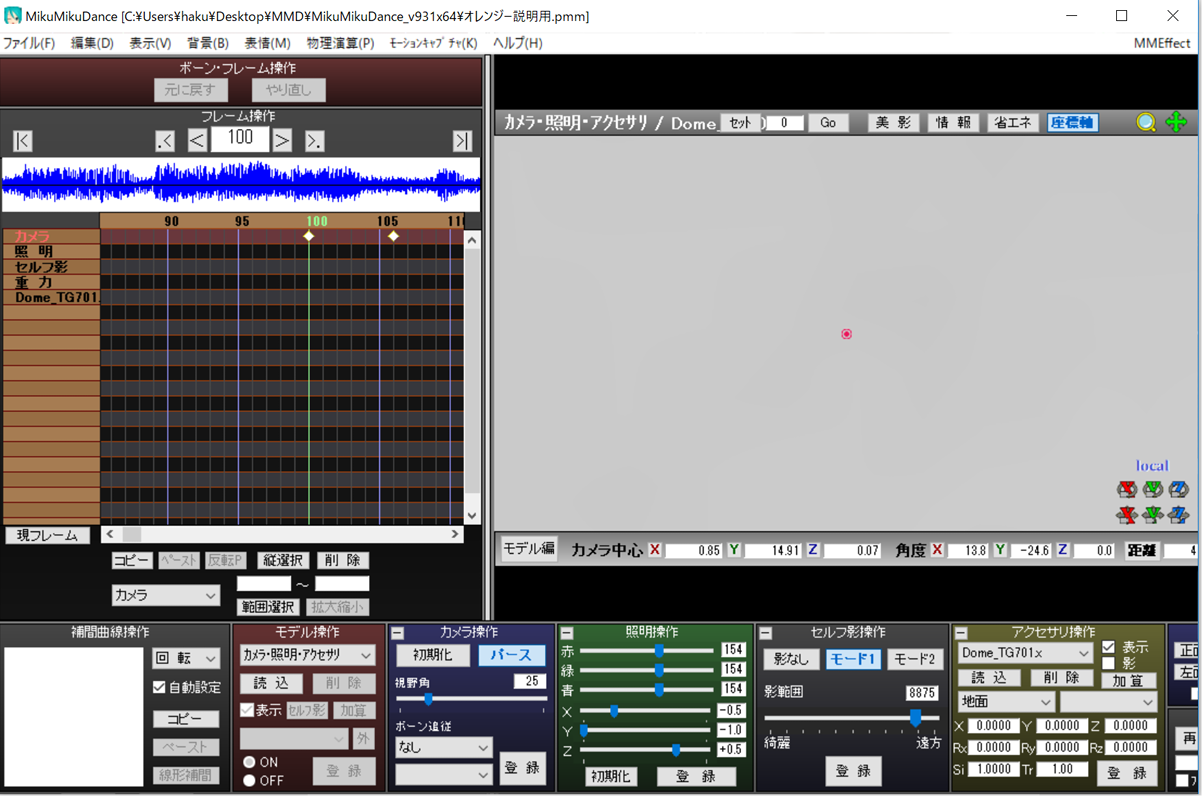Collapse the アクセサリ操作 panel minus icon
Screen dimensions: 1202x796
pos(961,633)
